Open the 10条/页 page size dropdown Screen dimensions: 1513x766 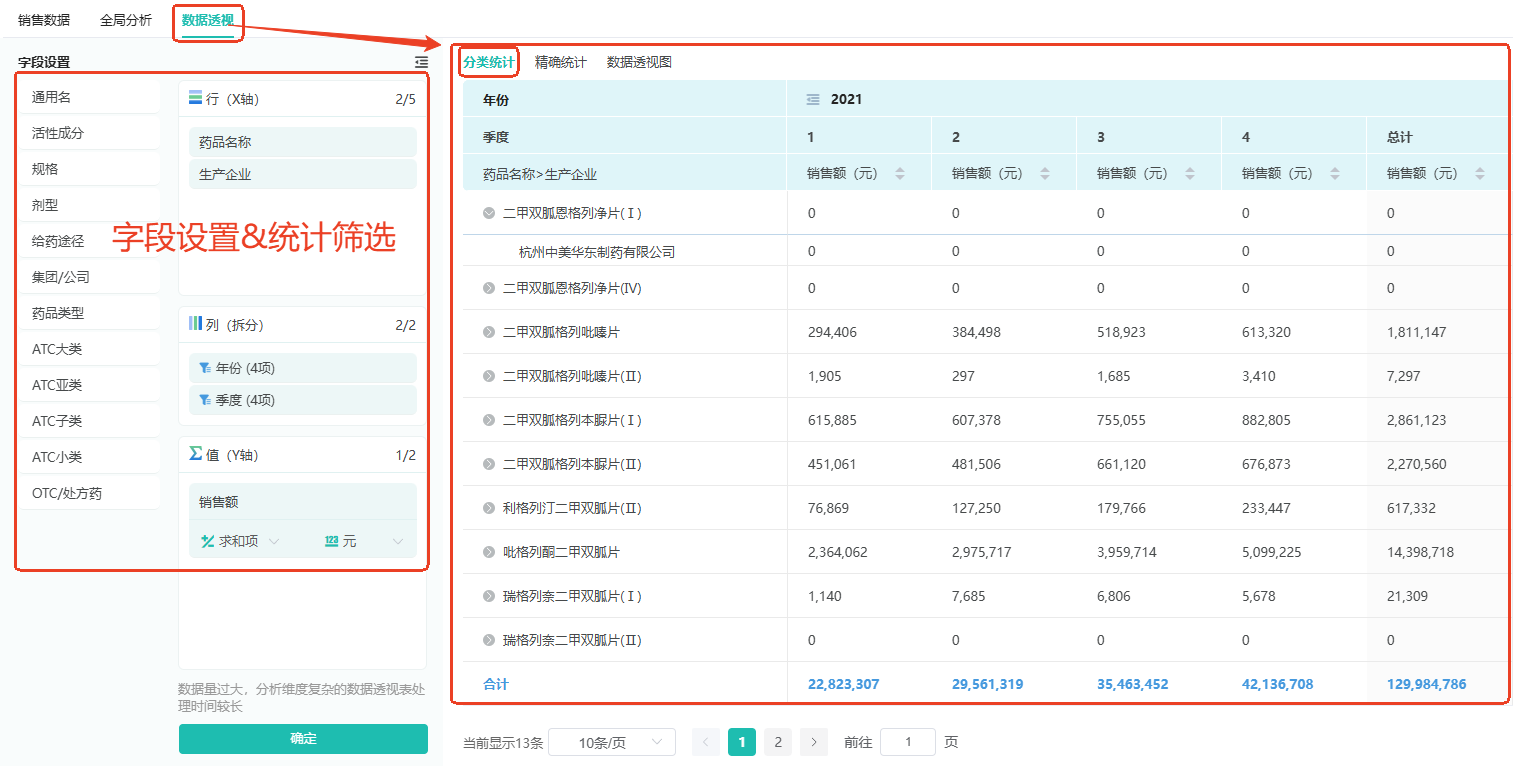click(612, 742)
